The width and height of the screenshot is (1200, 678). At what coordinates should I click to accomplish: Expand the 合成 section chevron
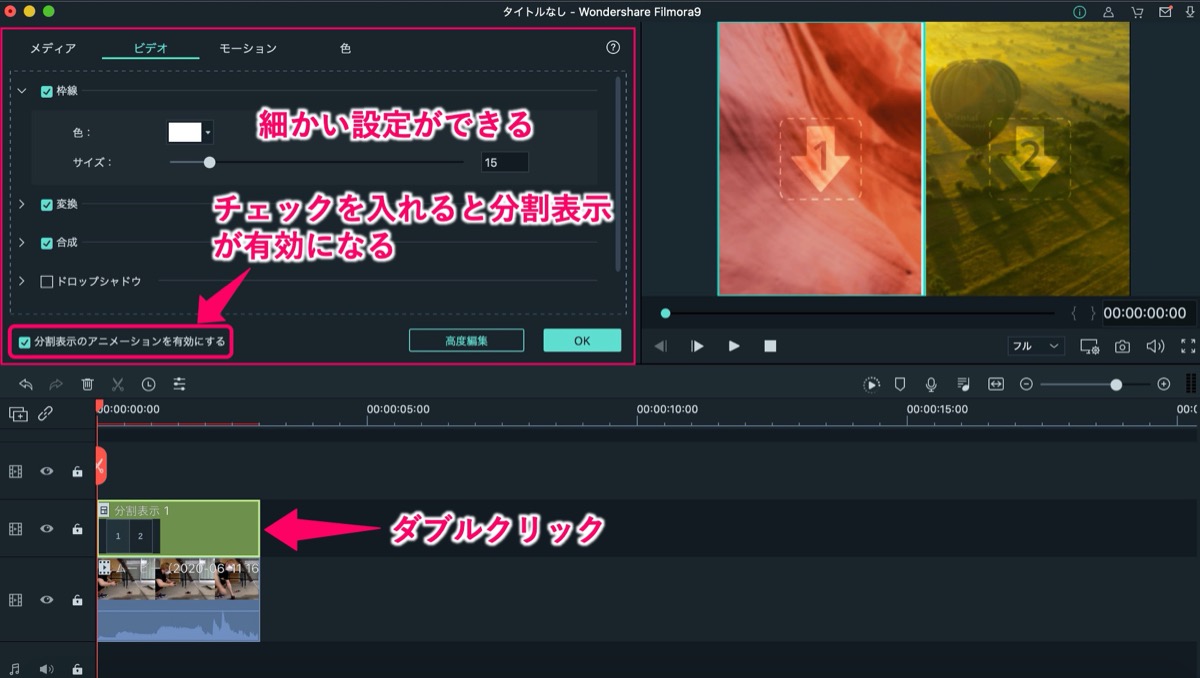coord(22,242)
